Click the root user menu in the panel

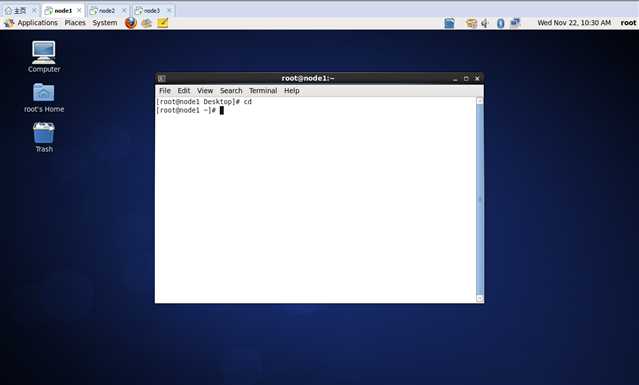pyautogui.click(x=628, y=23)
